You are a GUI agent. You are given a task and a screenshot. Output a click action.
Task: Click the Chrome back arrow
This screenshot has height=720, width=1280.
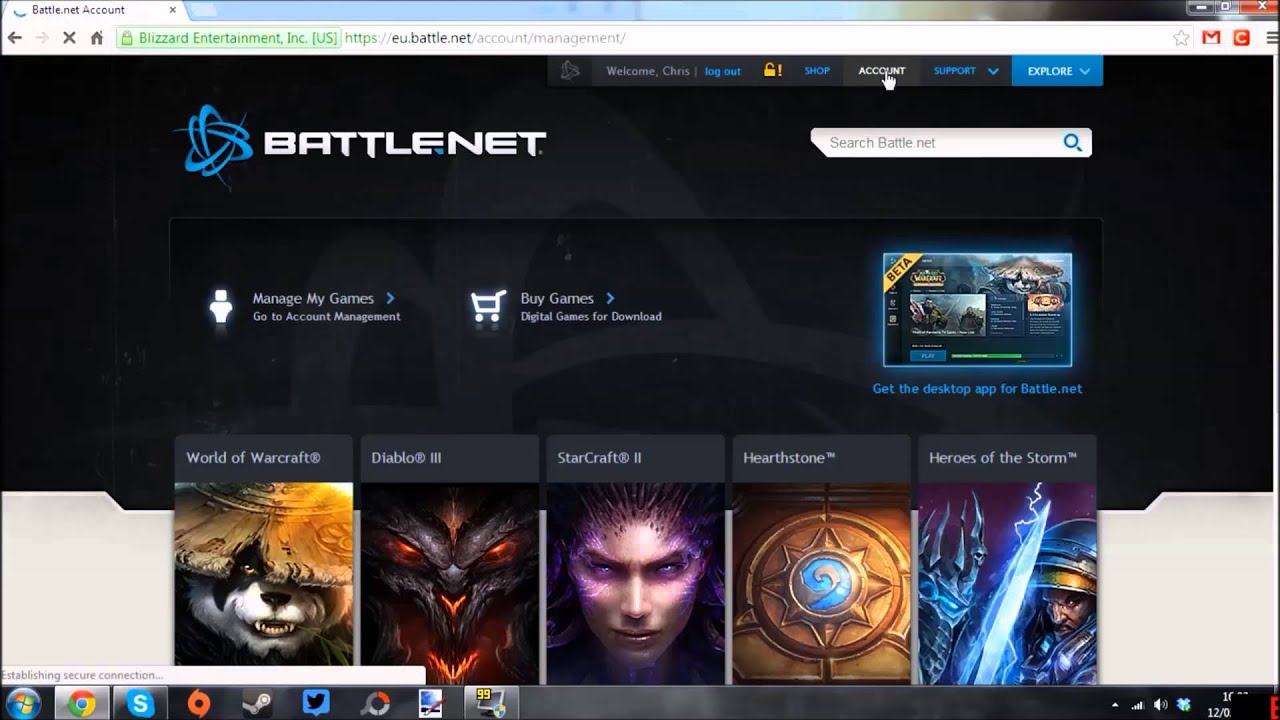pyautogui.click(x=14, y=38)
